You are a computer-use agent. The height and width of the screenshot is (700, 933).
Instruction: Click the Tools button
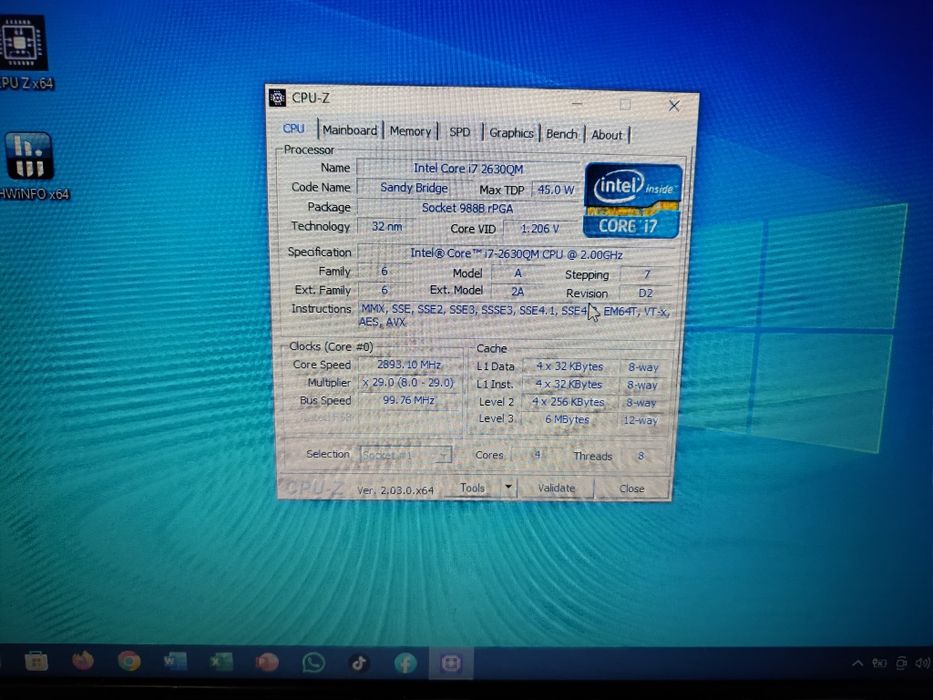(472, 488)
